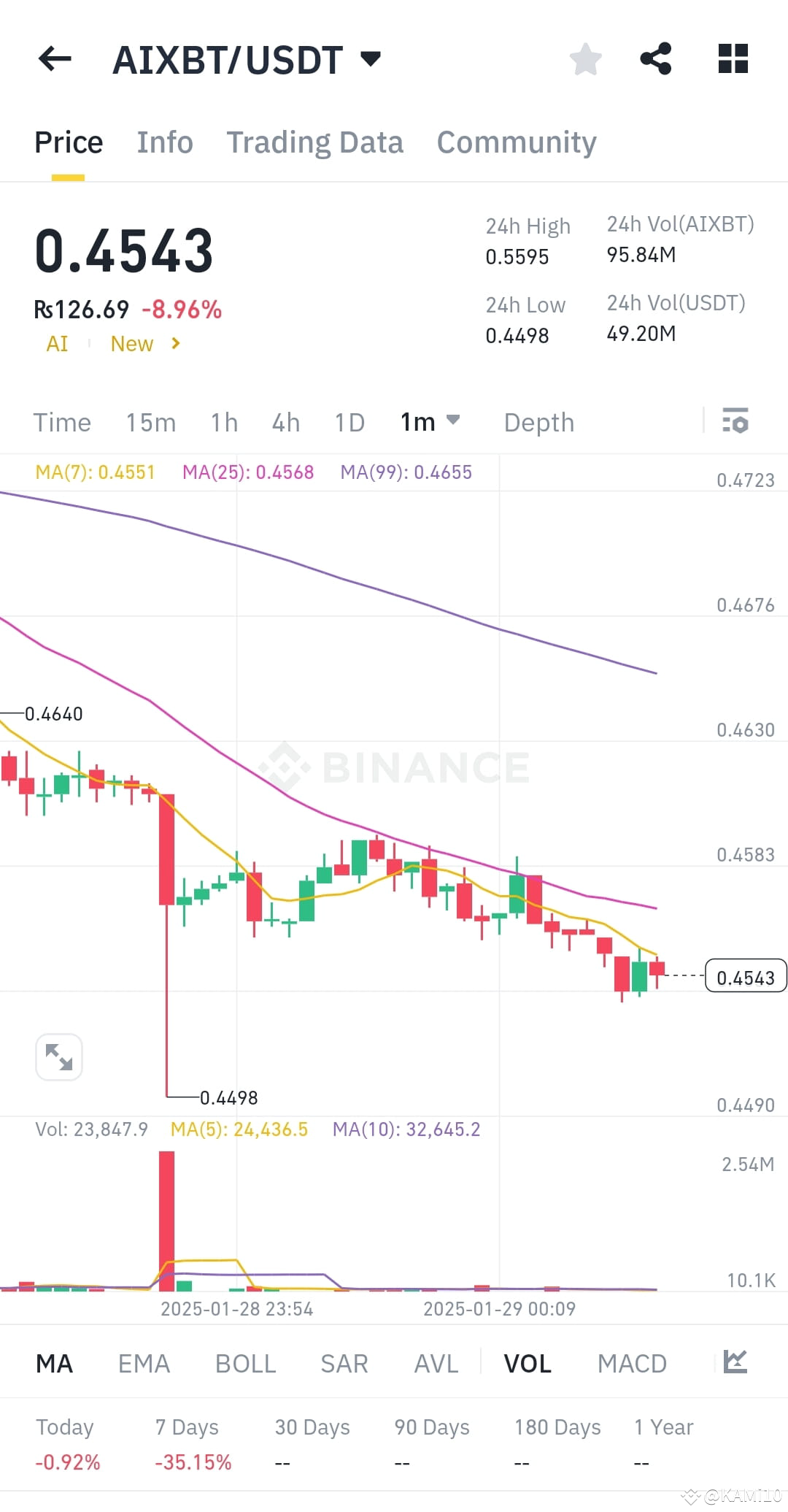The image size is (788, 1512).
Task: Favorite AIXBT/USDT with the star icon
Action: (x=585, y=59)
